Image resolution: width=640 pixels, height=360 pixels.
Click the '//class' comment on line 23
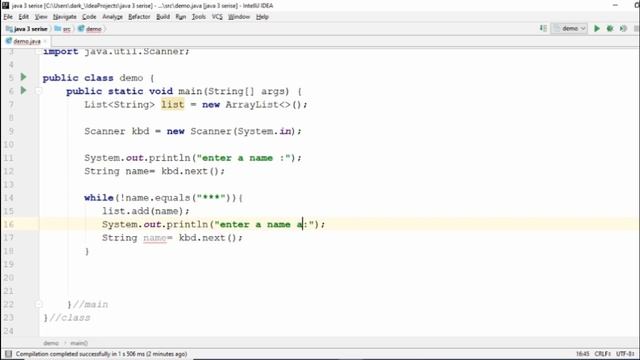[x=69, y=318]
